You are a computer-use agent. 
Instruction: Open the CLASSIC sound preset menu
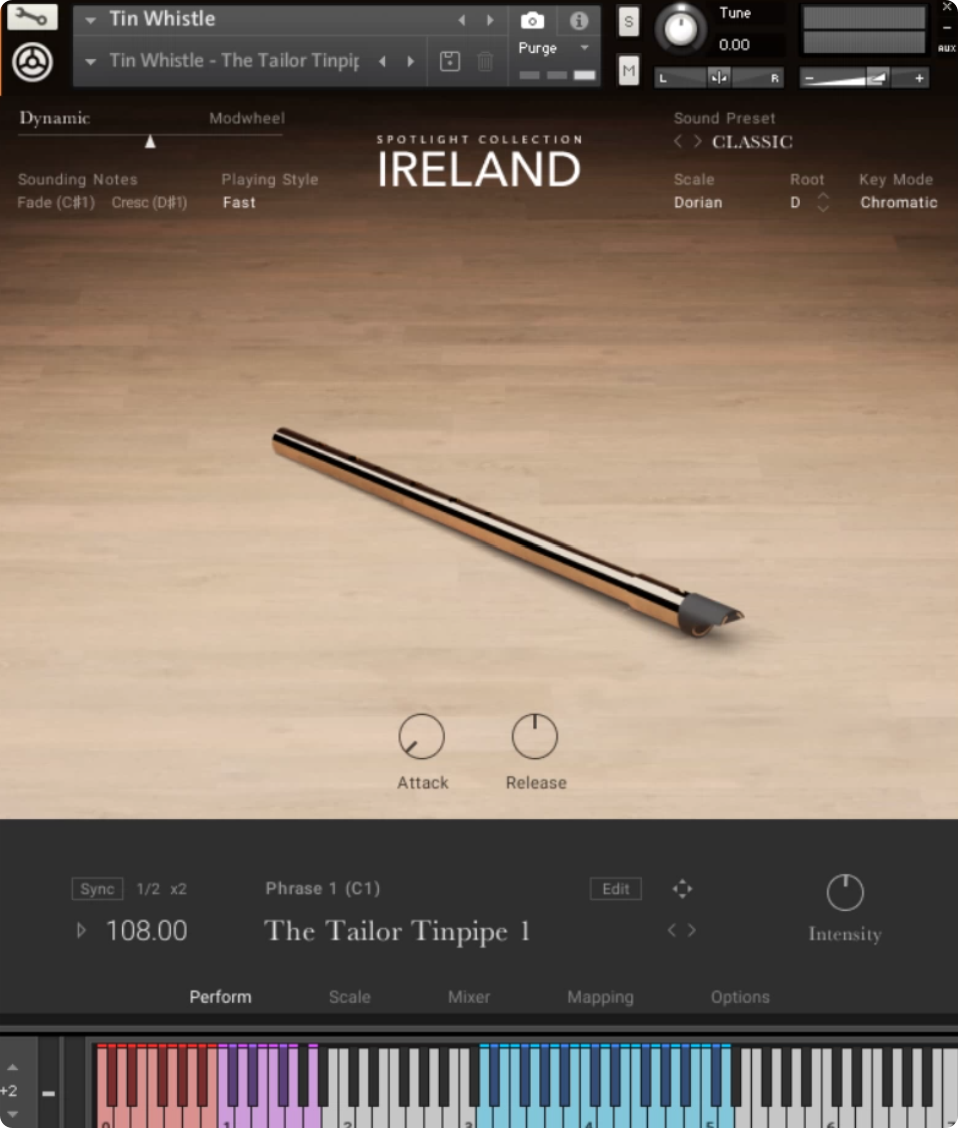click(x=752, y=142)
